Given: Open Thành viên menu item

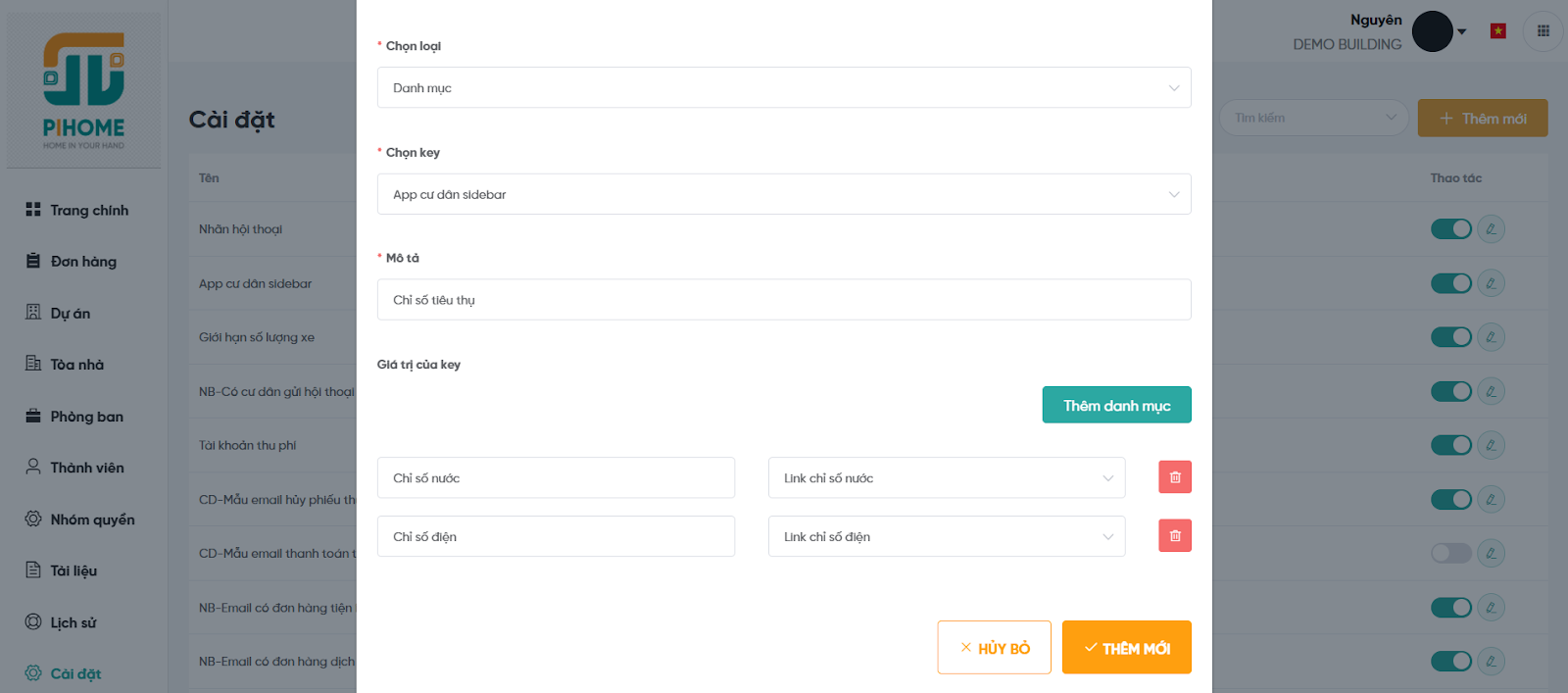Looking at the screenshot, I should [x=86, y=468].
